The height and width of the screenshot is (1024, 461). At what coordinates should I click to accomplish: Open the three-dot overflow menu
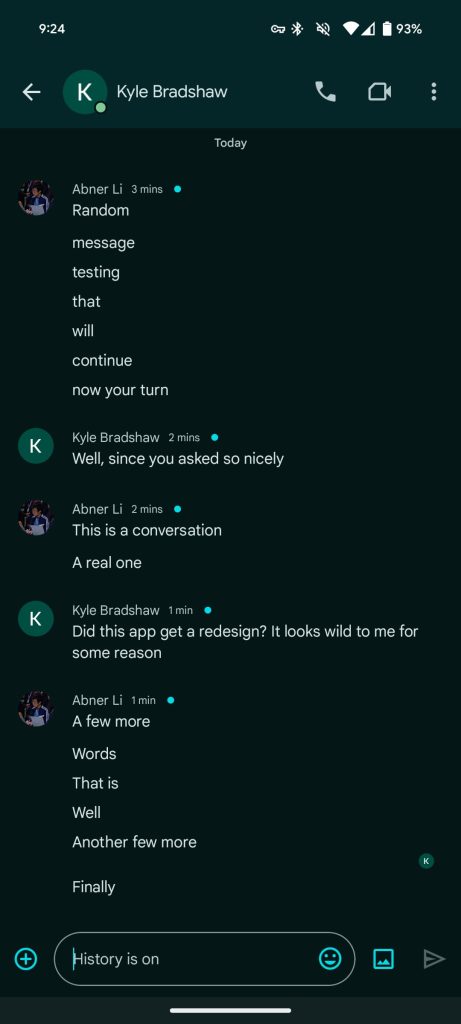click(434, 92)
